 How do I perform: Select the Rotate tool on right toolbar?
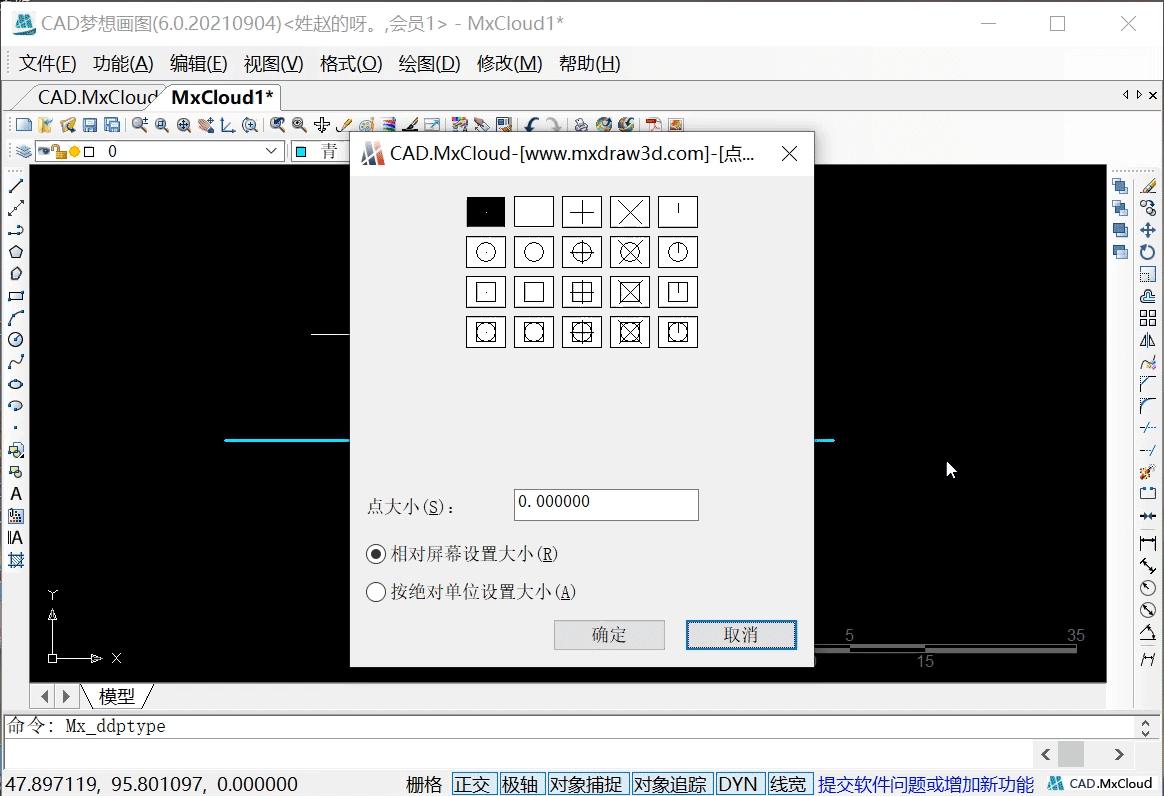coord(1147,251)
